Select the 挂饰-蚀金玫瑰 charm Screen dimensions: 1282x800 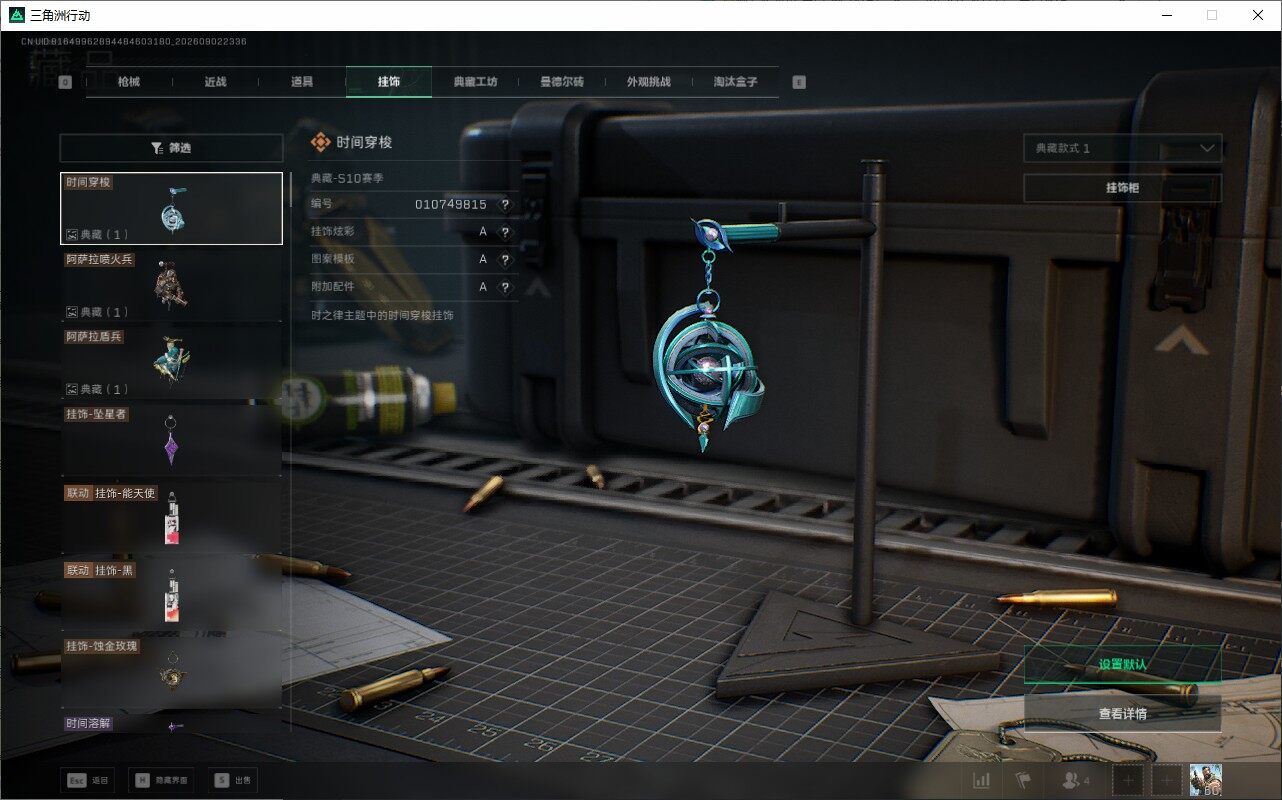coord(171,672)
